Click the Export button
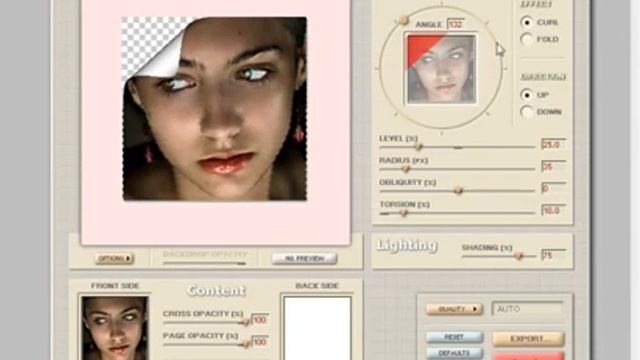Image resolution: width=640 pixels, height=360 pixels. pyautogui.click(x=528, y=338)
